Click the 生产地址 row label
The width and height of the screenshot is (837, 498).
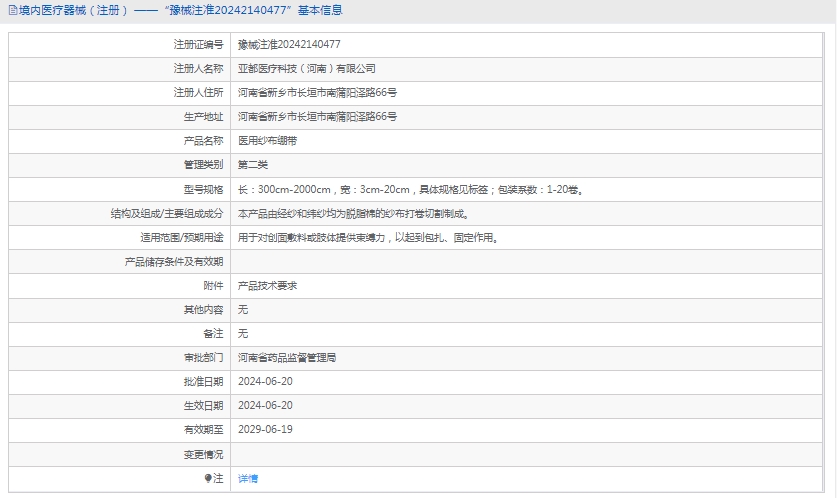coord(204,117)
